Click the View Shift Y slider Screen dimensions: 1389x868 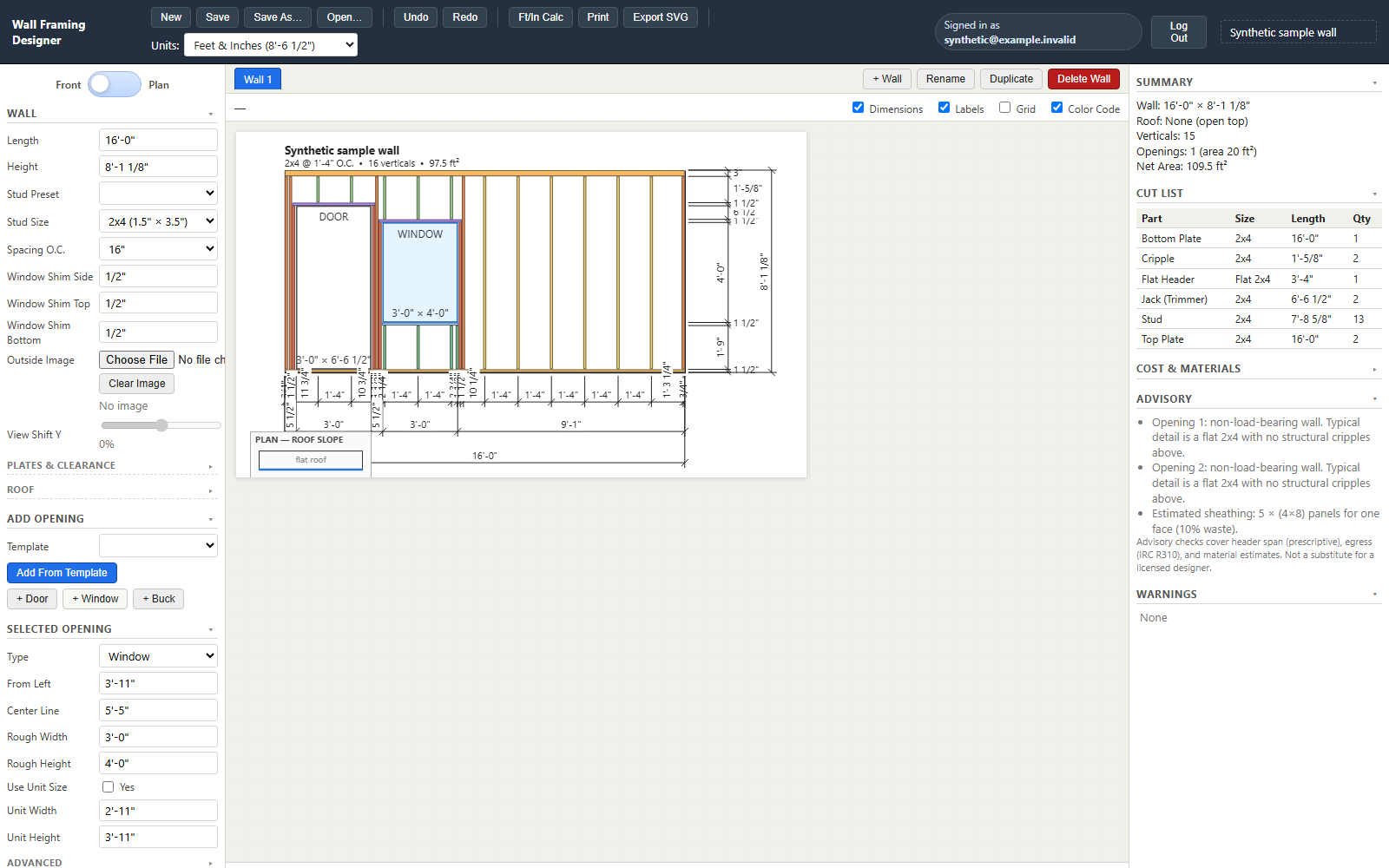161,425
